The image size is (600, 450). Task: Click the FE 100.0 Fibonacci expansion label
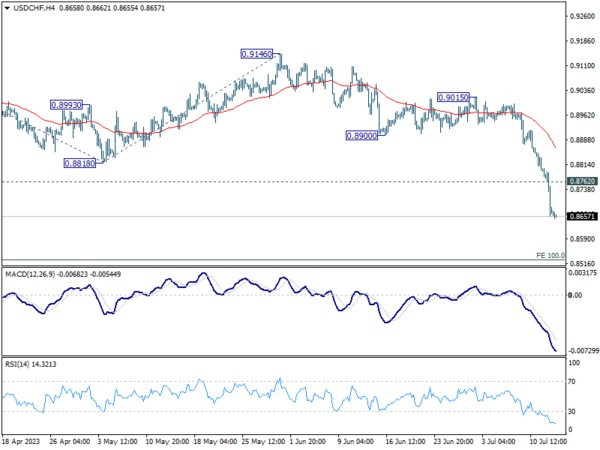(x=550, y=255)
